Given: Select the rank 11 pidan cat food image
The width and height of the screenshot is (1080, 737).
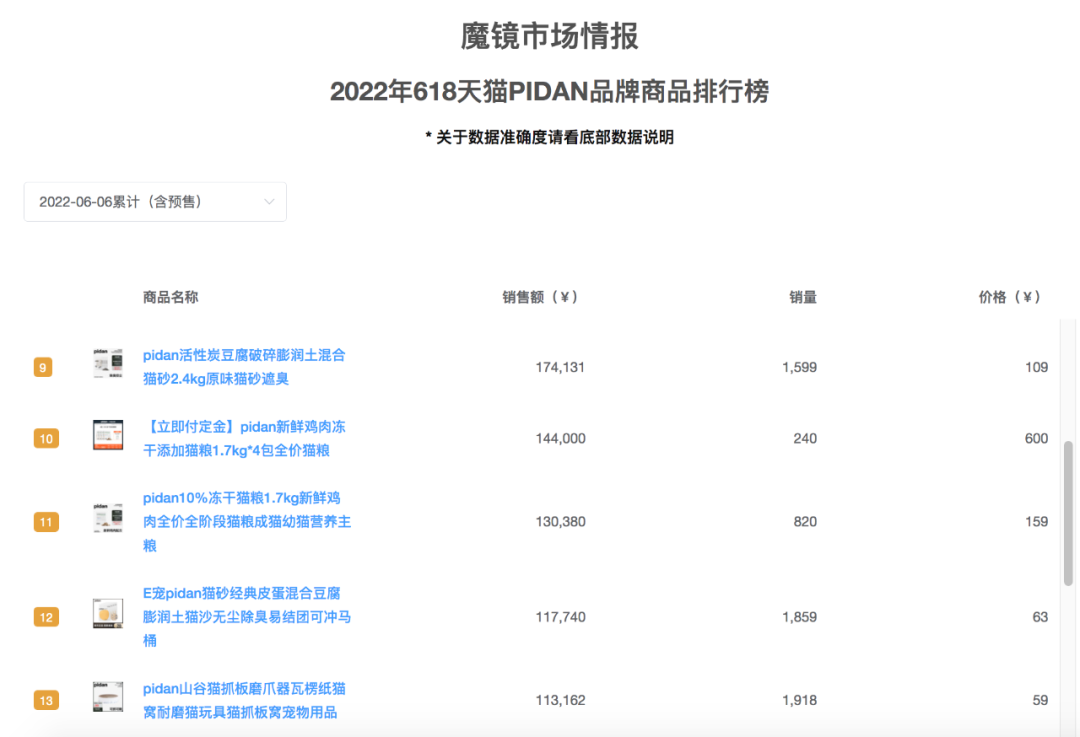Looking at the screenshot, I should tap(108, 519).
